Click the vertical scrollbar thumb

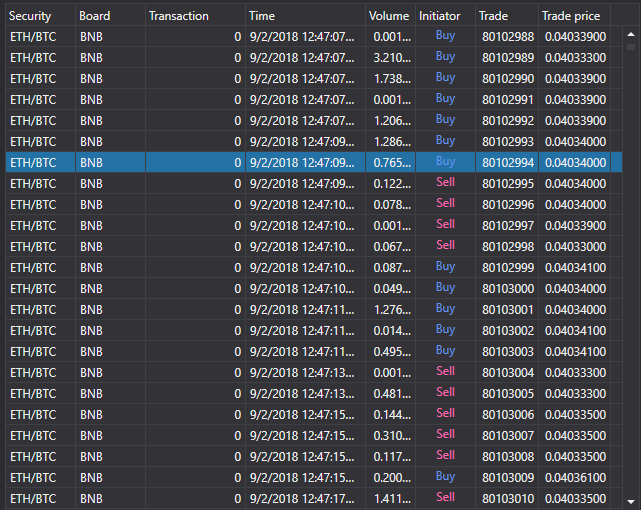[x=631, y=47]
